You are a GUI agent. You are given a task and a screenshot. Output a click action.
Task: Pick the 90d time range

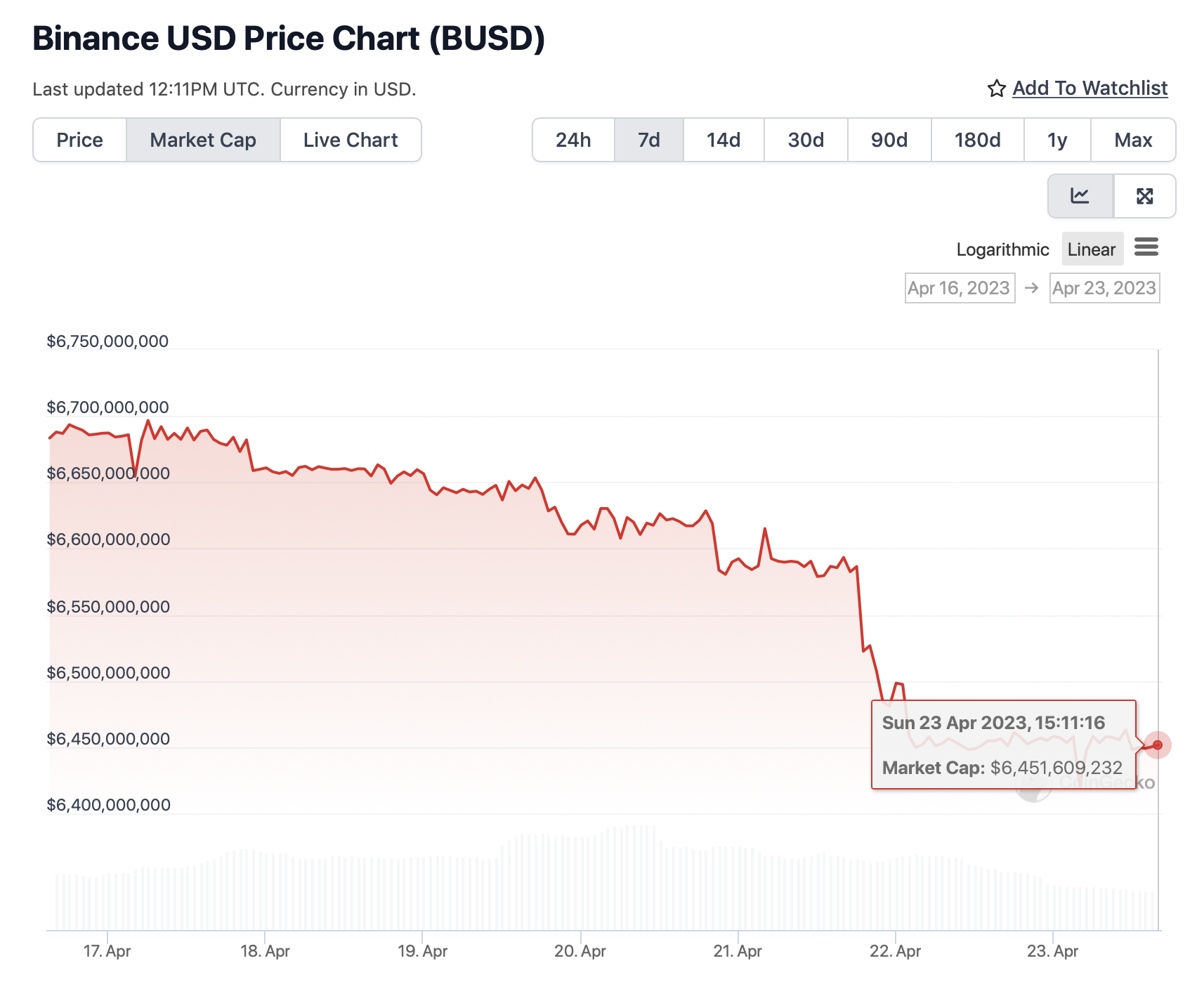(889, 140)
